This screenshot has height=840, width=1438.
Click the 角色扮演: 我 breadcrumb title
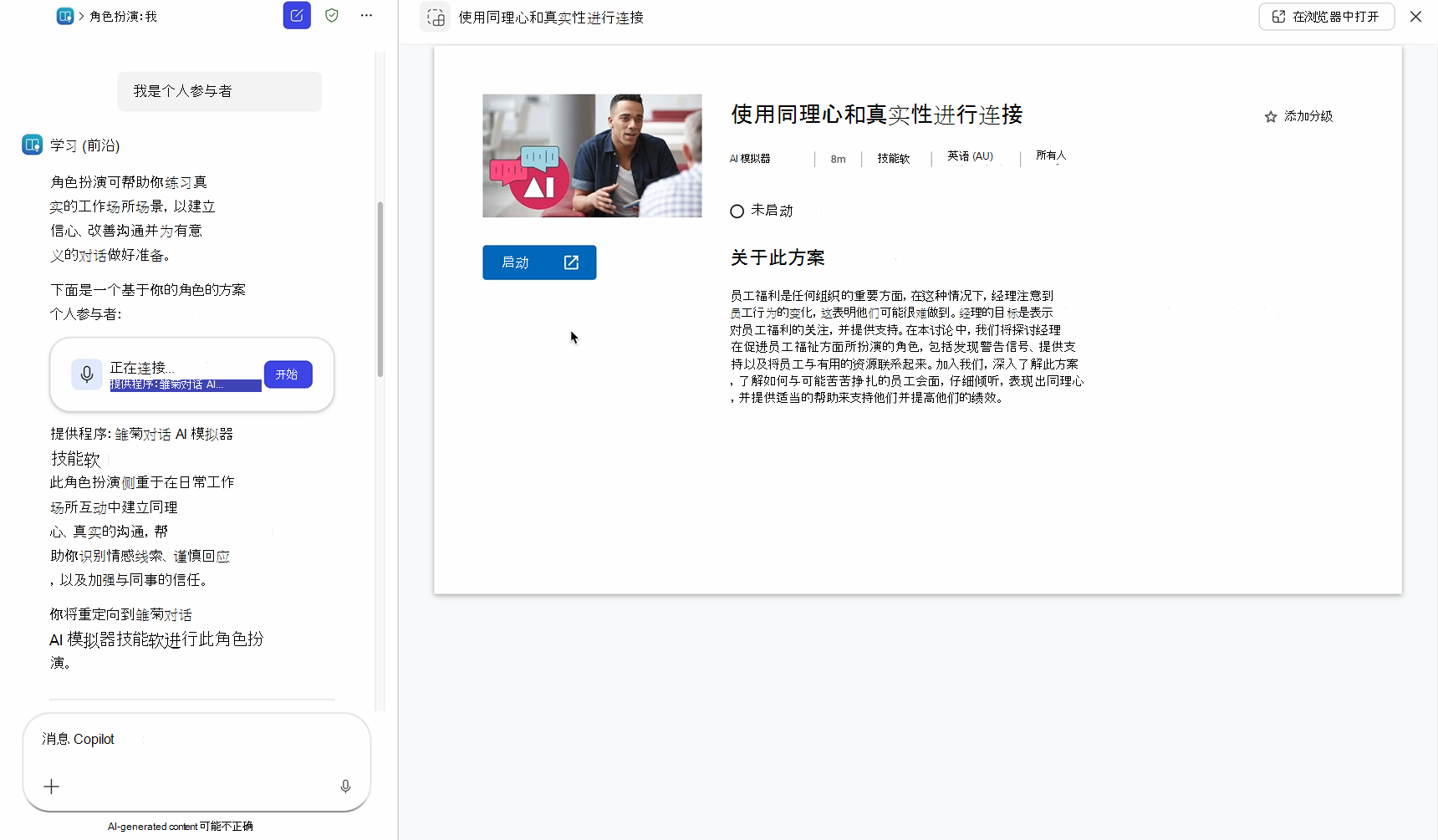(x=123, y=17)
